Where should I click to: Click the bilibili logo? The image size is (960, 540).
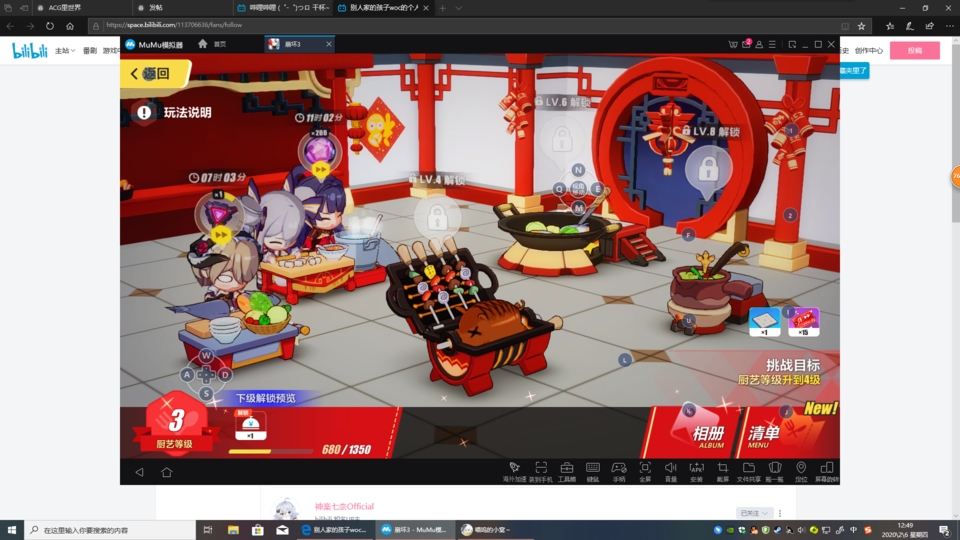click(29, 51)
